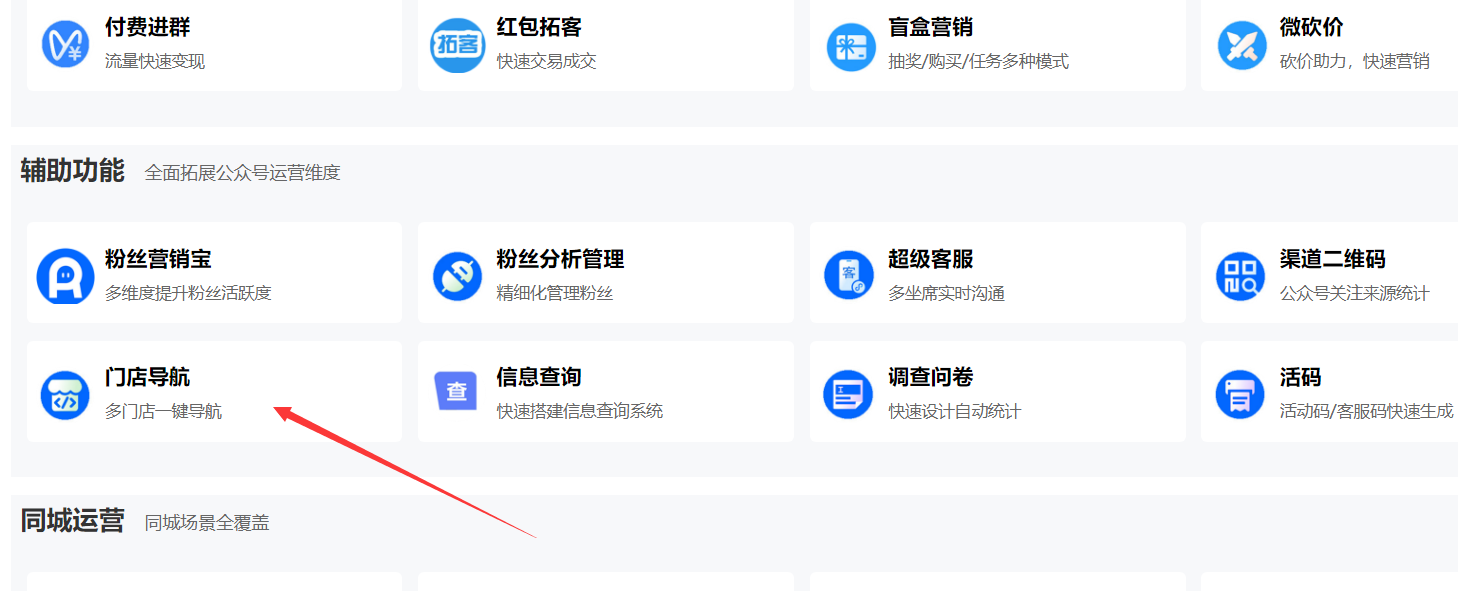Click the 流量快速变现 description
Screen dimensions: 1458x591
point(155,61)
